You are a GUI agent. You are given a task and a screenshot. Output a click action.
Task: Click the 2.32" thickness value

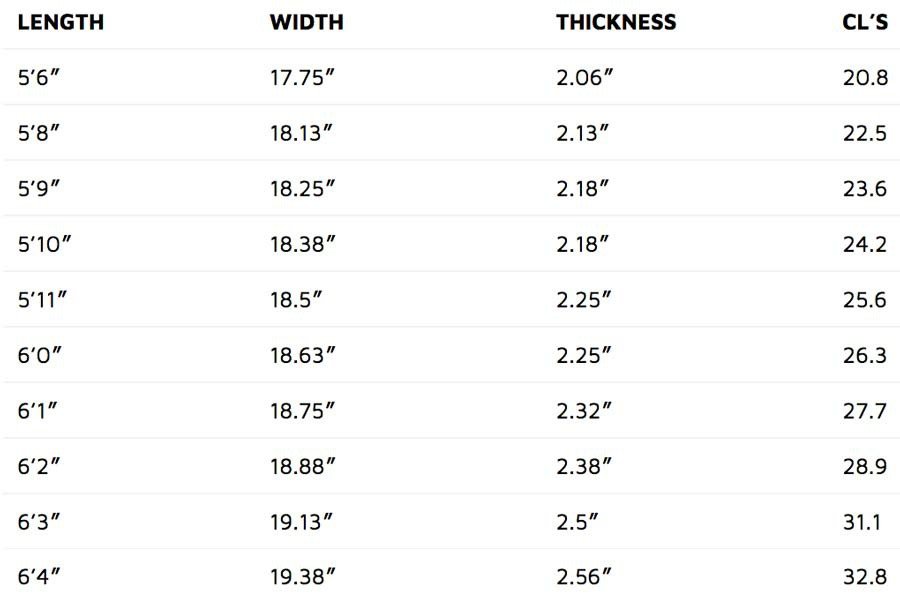click(584, 411)
